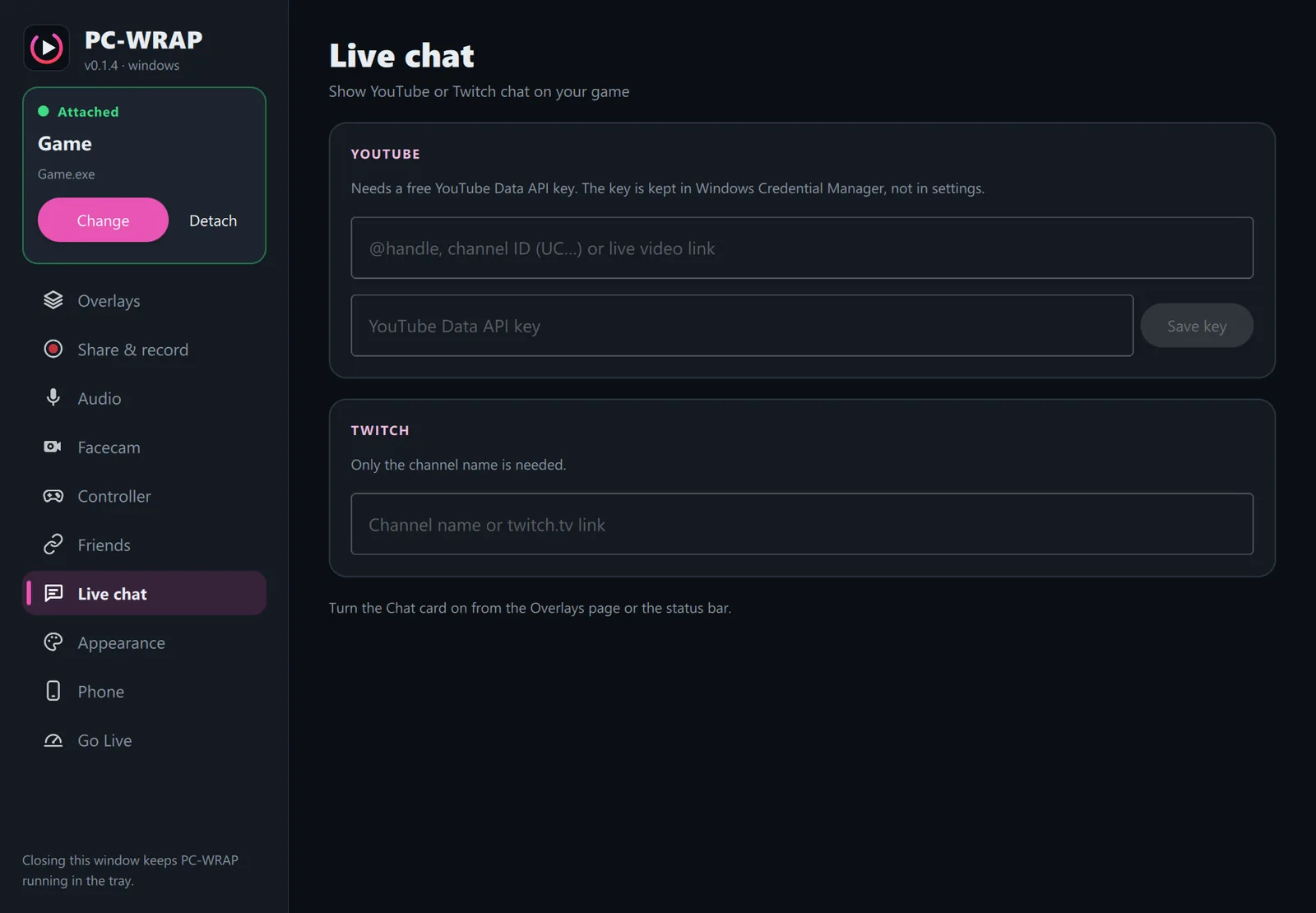
Task: Click the Live chat message icon
Action: pos(53,593)
